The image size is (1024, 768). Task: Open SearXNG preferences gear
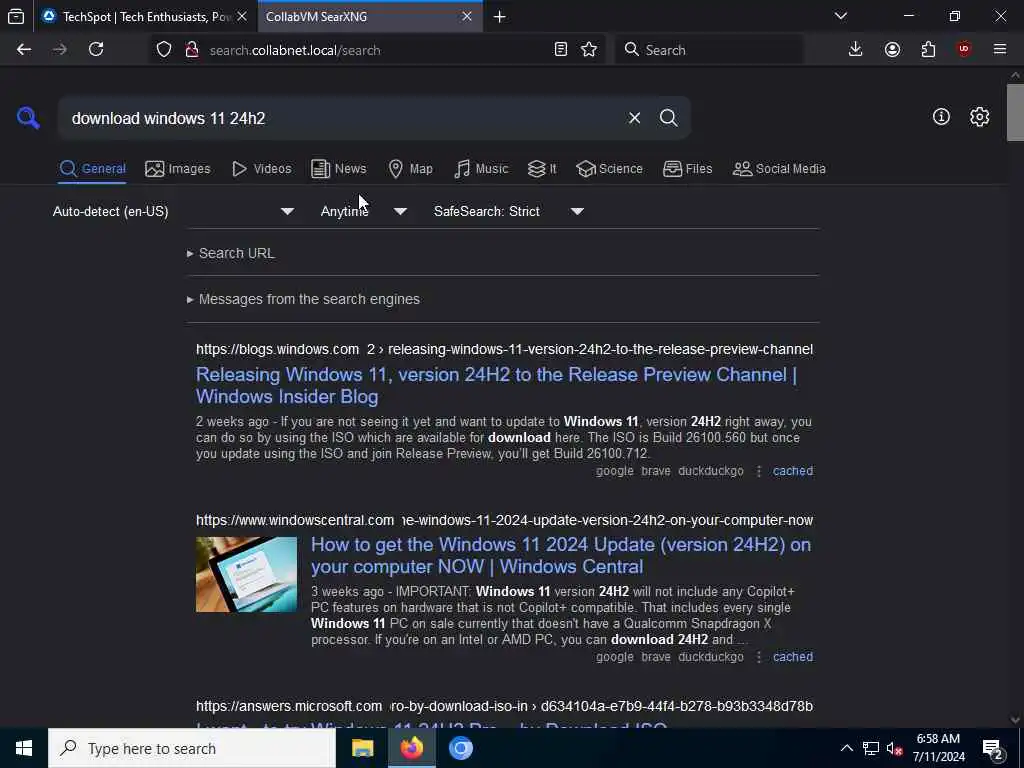coord(979,117)
